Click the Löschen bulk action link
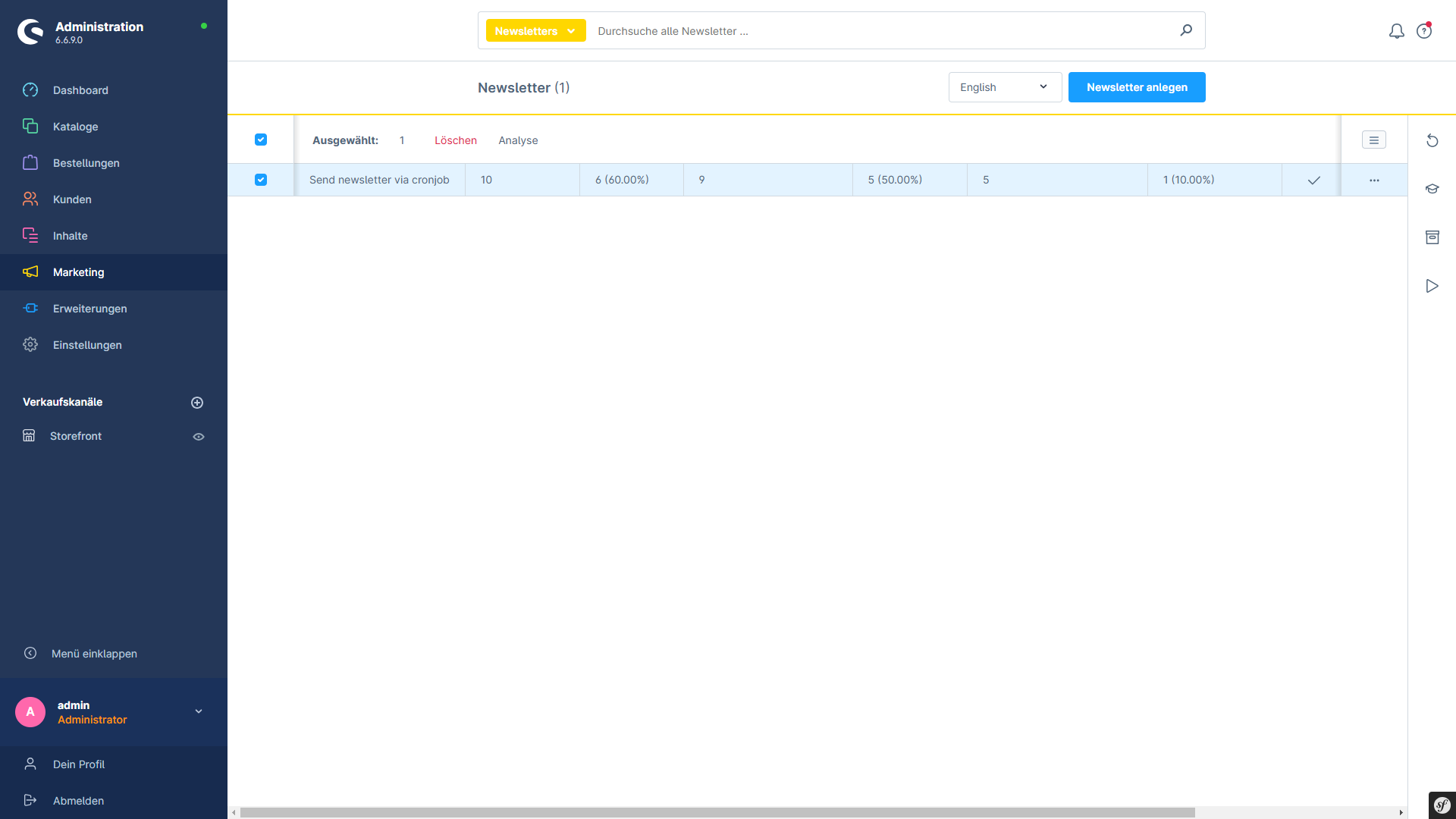Image resolution: width=1456 pixels, height=819 pixels. click(x=455, y=140)
